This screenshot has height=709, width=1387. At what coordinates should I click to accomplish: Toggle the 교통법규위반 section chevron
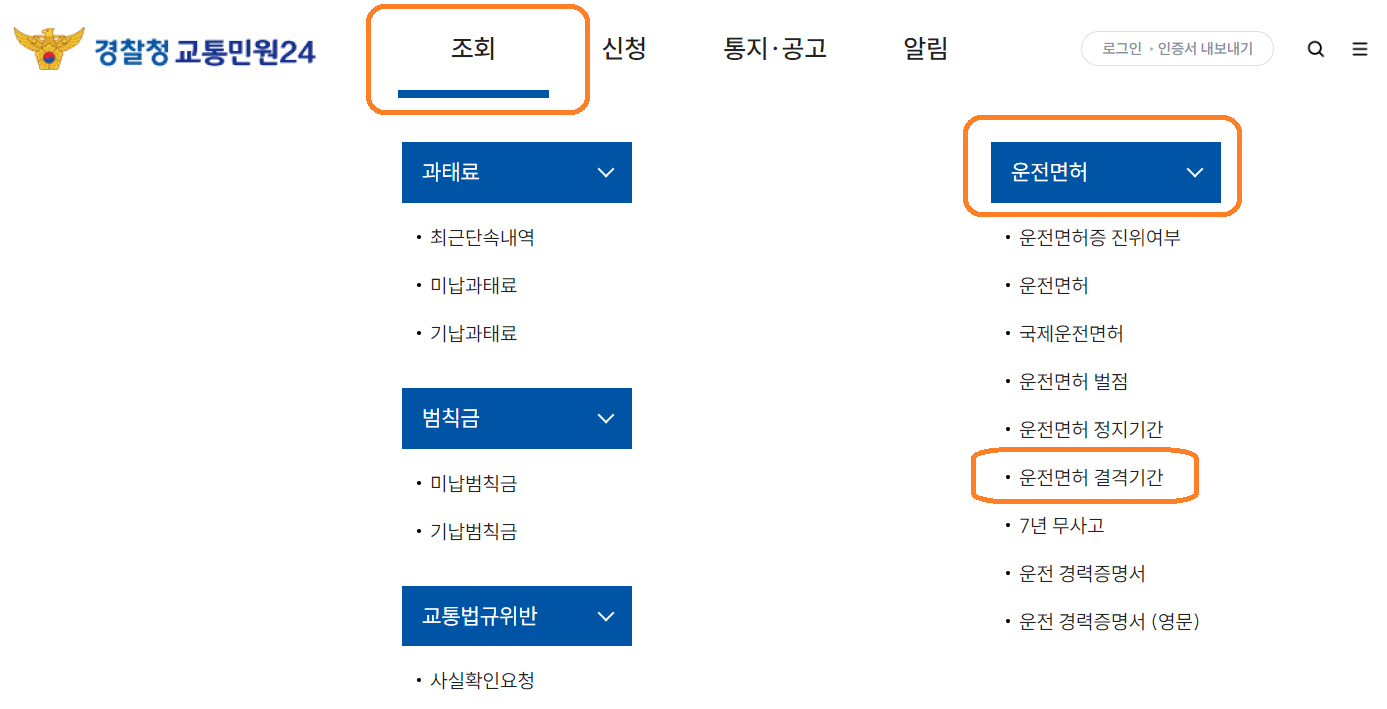click(x=606, y=616)
